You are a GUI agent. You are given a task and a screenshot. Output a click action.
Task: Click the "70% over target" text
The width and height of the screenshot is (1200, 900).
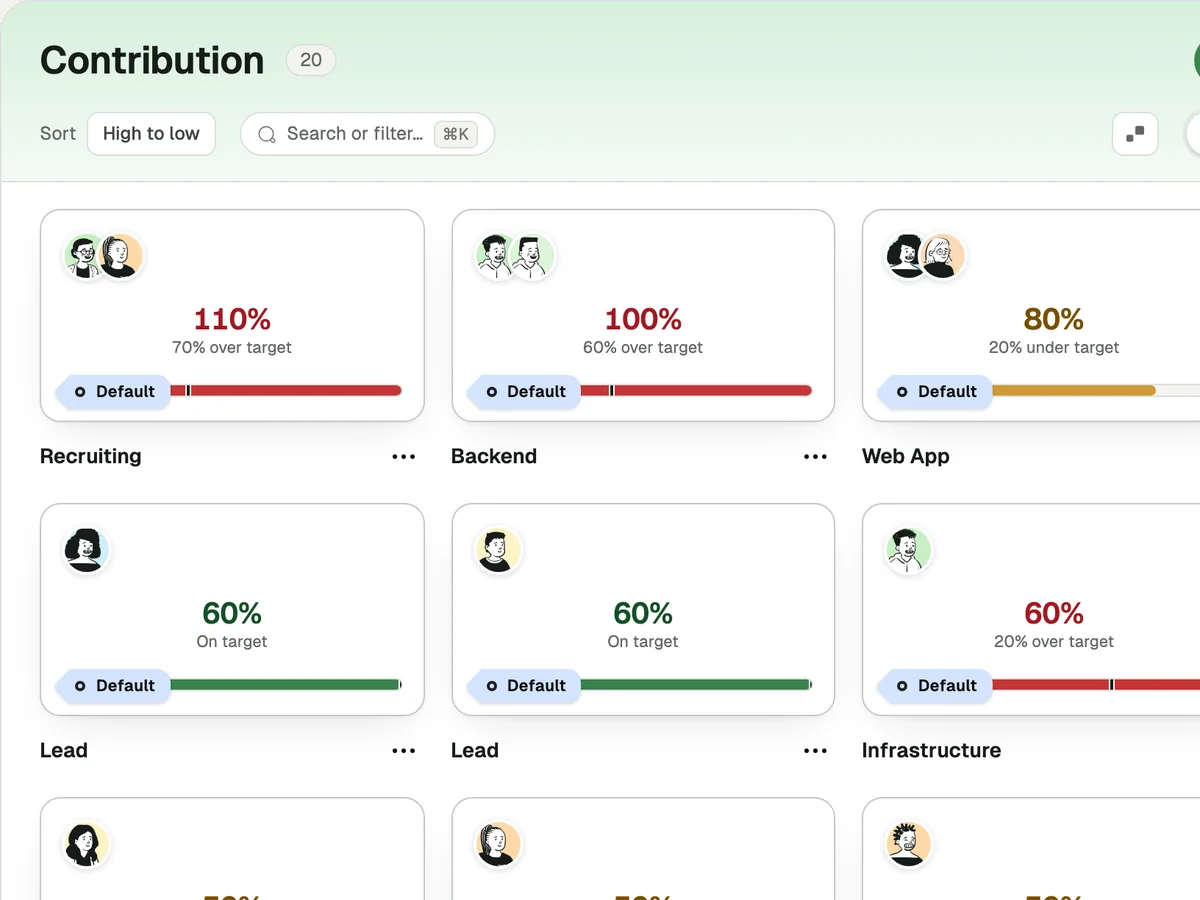[232, 348]
